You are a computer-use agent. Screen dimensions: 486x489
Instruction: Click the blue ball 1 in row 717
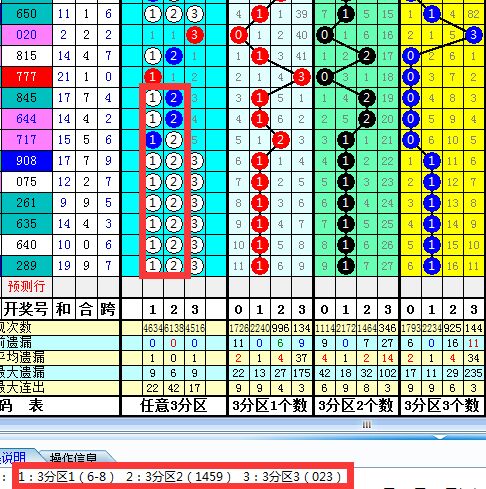click(x=153, y=140)
